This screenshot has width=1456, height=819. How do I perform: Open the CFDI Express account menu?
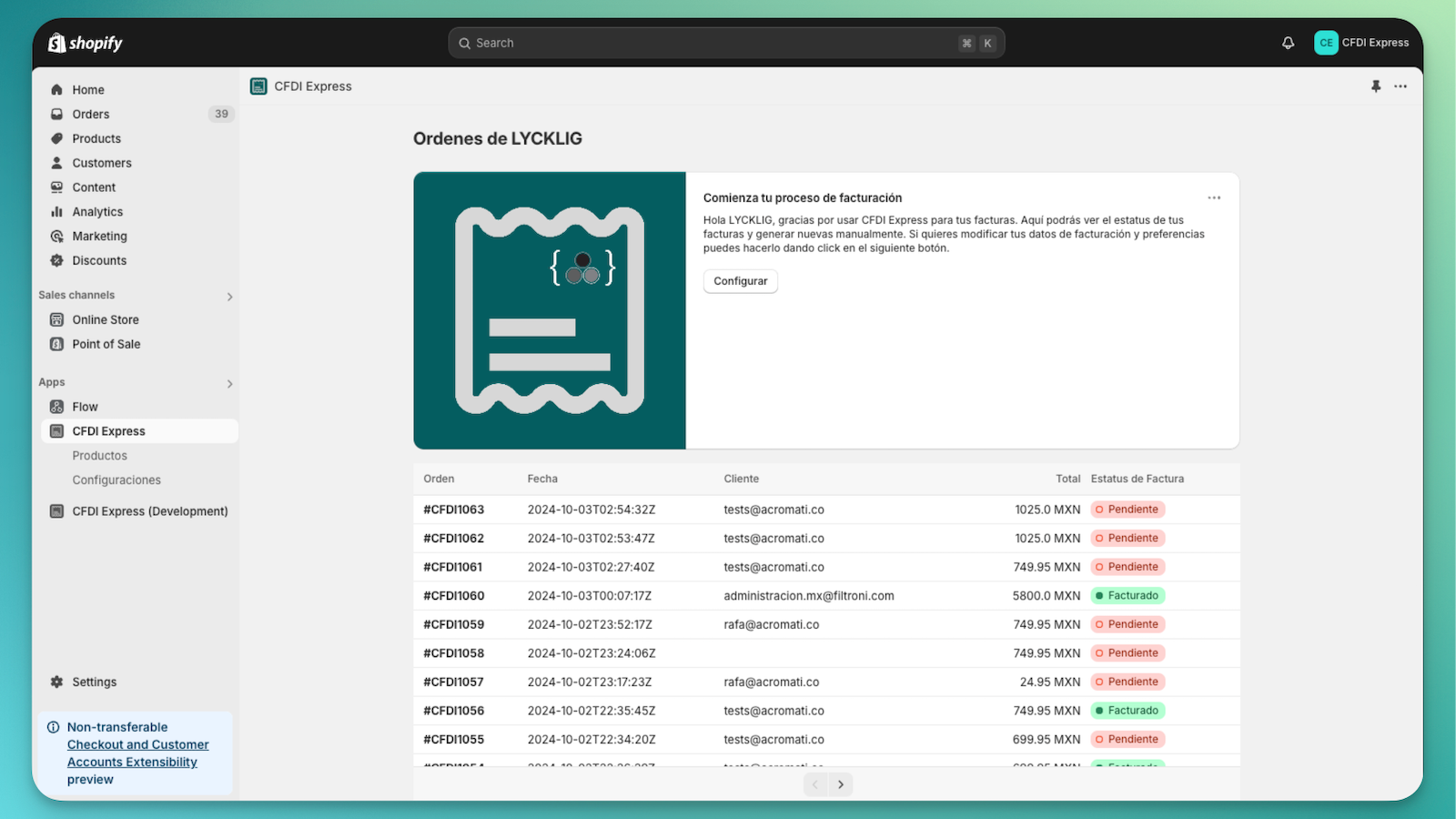coord(1361,43)
